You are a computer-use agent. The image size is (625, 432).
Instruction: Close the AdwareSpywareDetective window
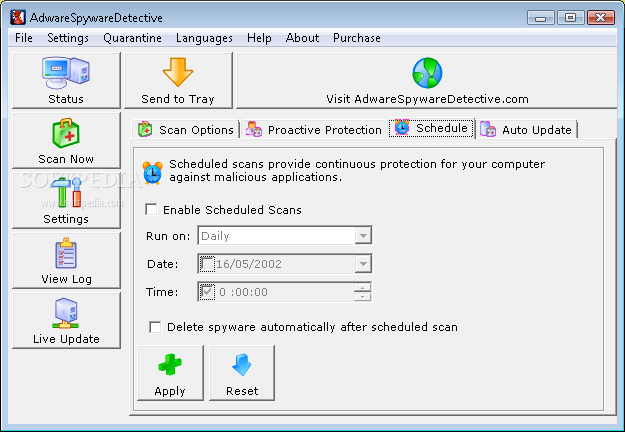[601, 18]
